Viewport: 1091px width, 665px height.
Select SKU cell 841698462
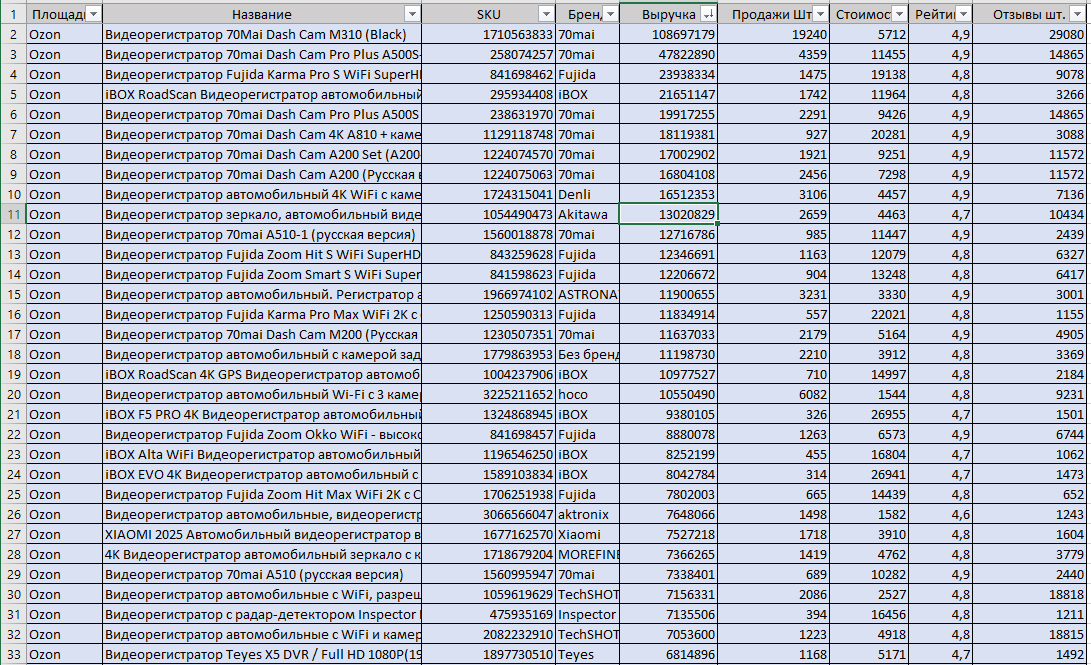point(488,74)
